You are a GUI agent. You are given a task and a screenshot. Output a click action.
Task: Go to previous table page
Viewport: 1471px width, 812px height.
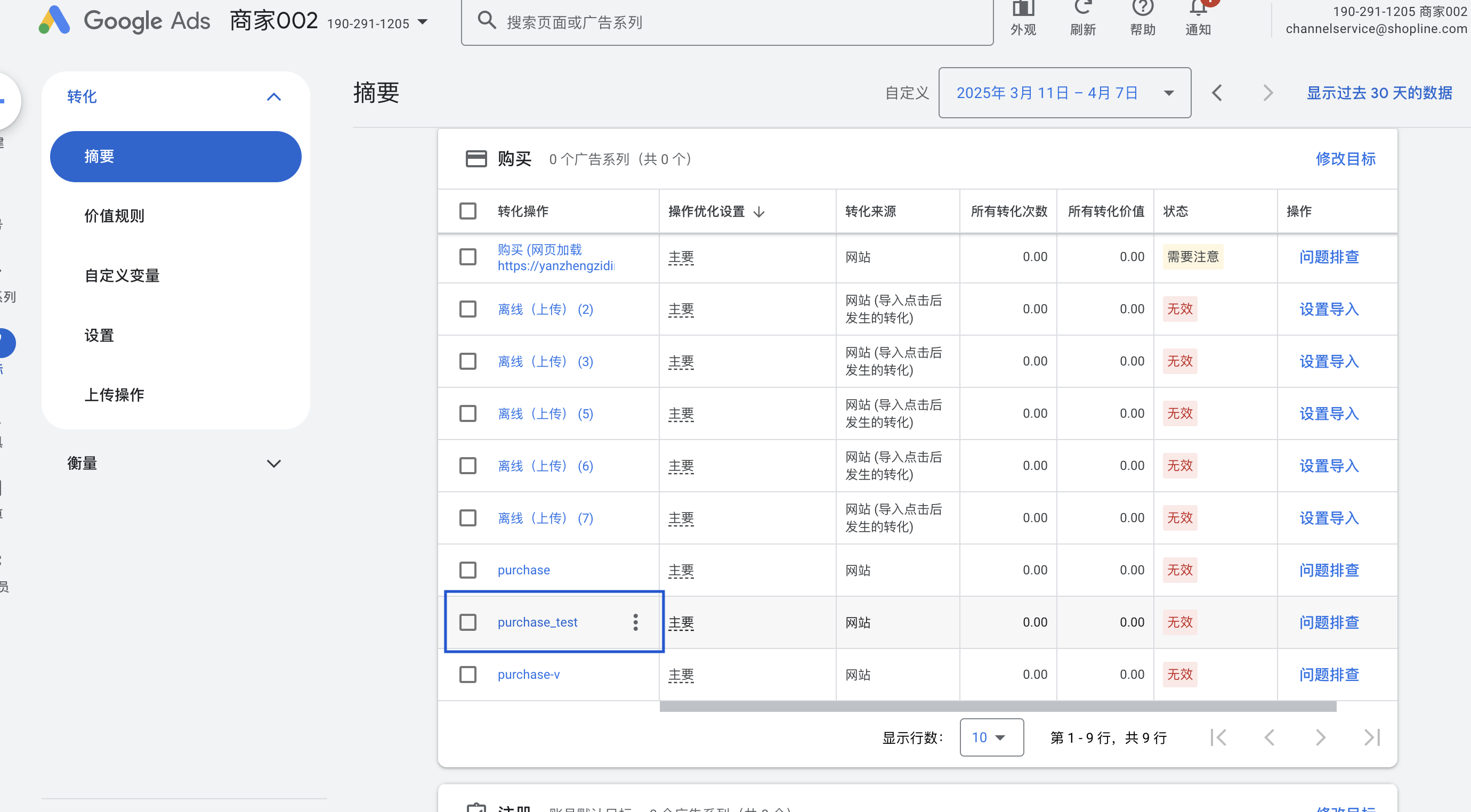tap(1269, 737)
